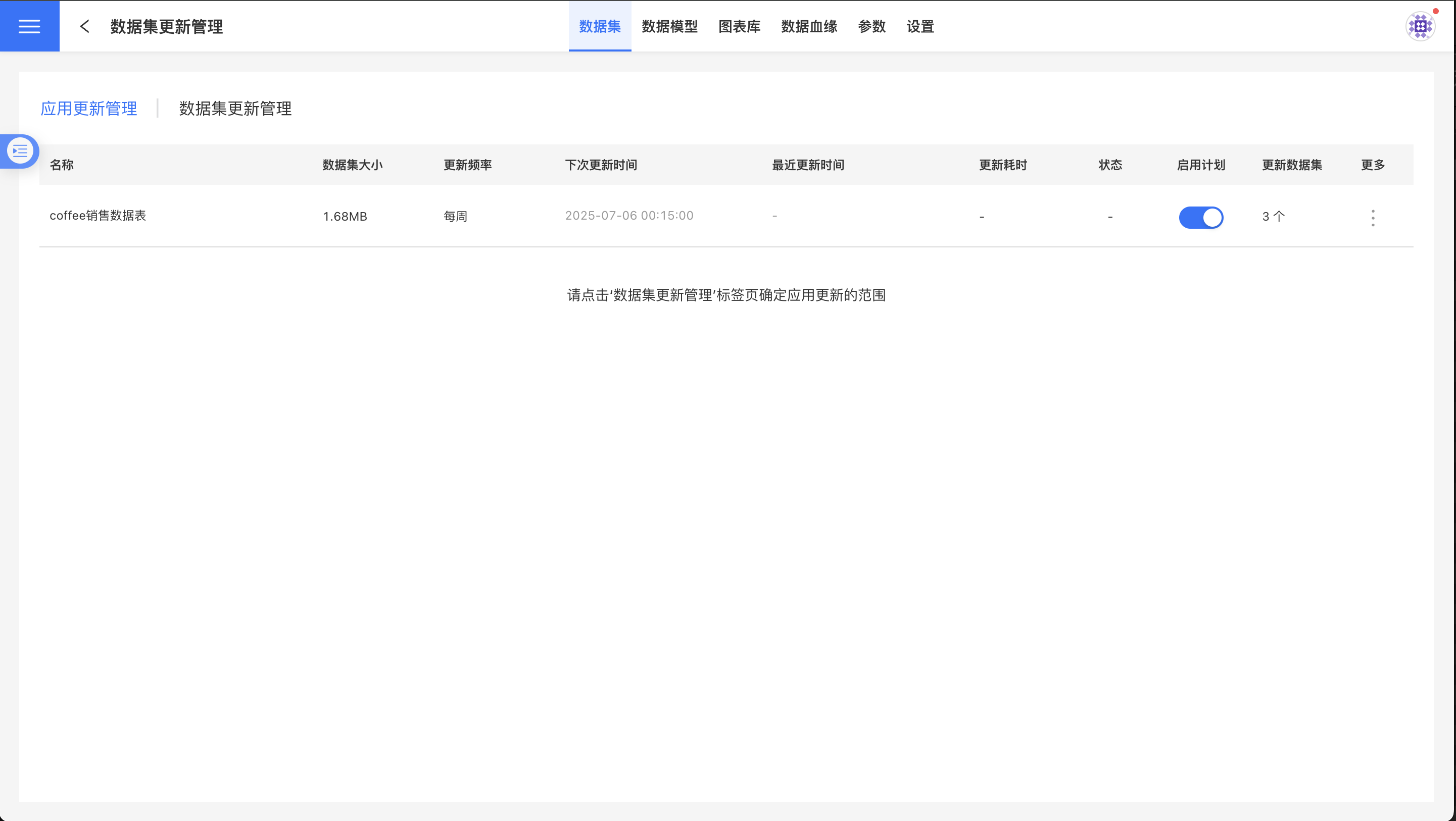Switch to 数据模型 tab

coord(669,26)
